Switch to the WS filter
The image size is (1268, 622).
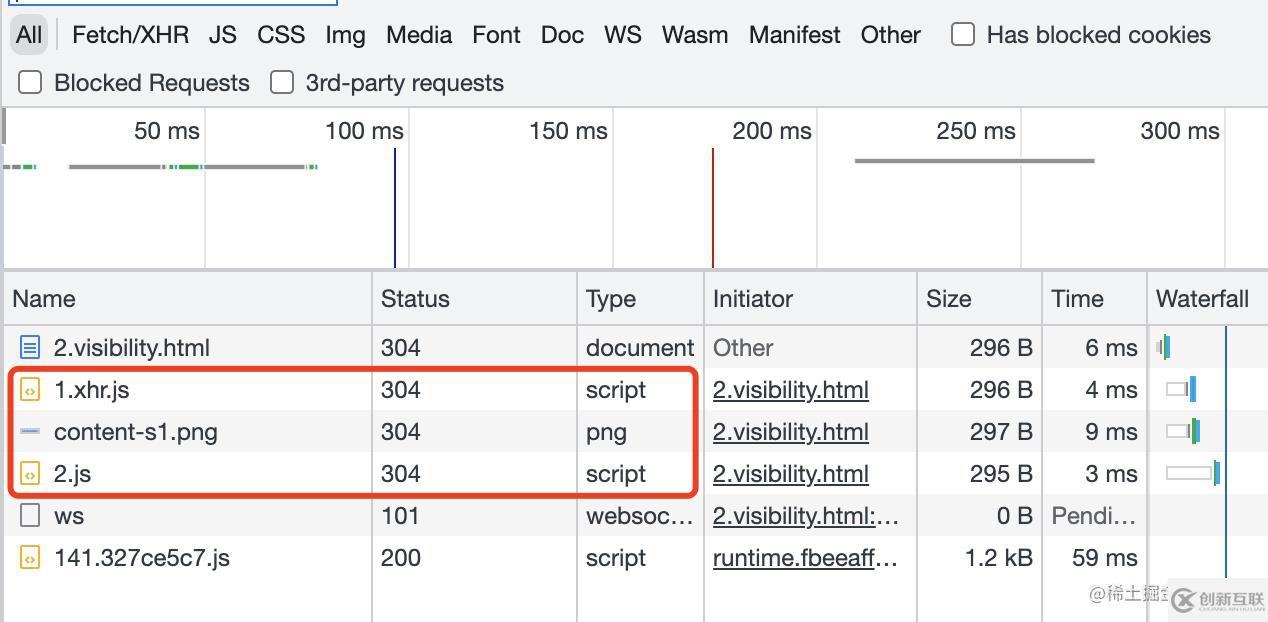[622, 35]
